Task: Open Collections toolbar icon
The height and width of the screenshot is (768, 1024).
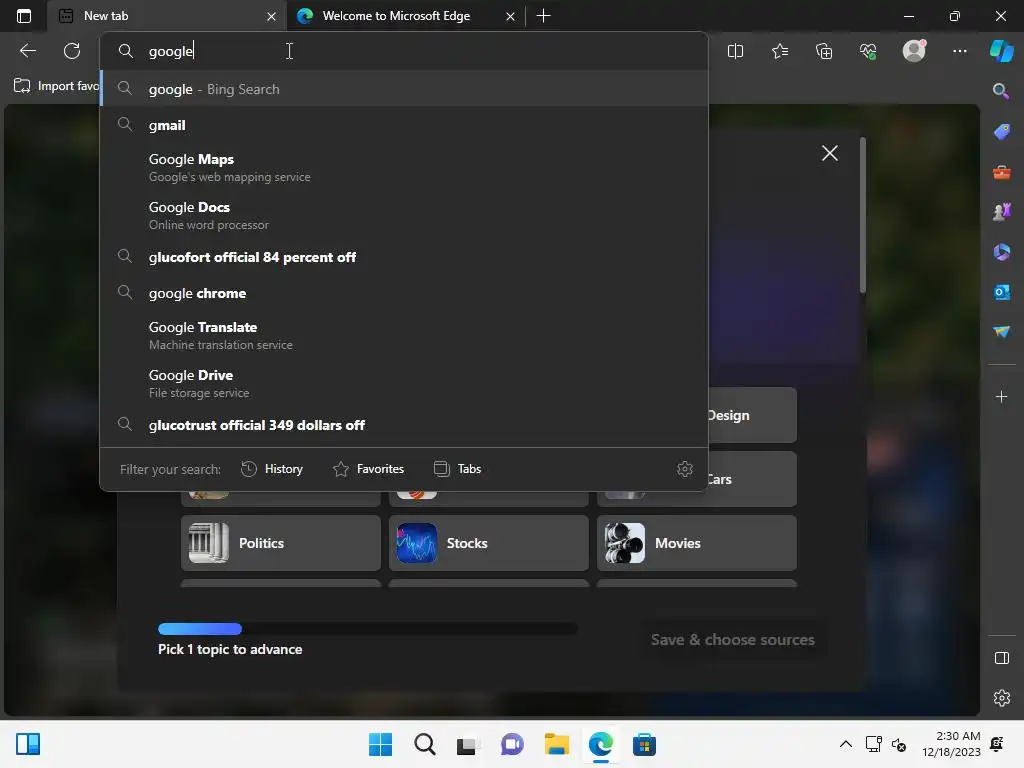Action: [824, 51]
